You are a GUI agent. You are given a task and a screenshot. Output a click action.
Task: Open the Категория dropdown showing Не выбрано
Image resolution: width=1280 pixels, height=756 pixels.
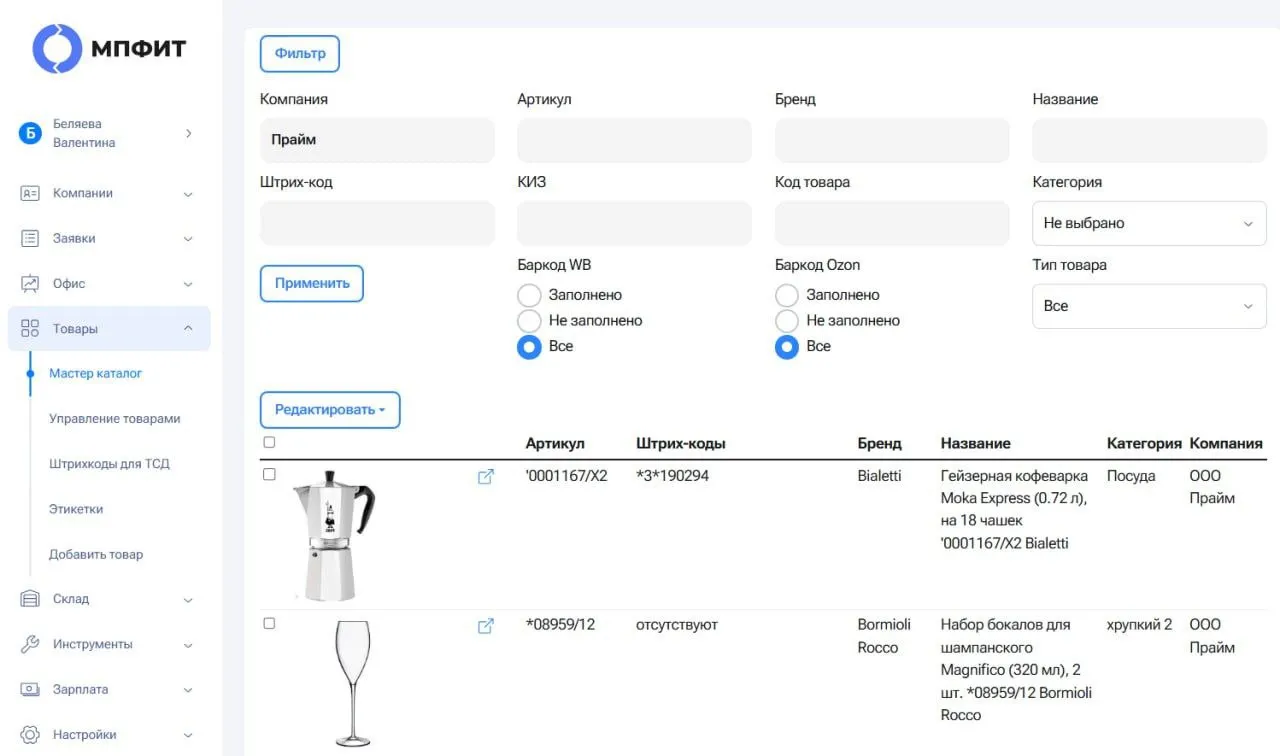(x=1149, y=223)
